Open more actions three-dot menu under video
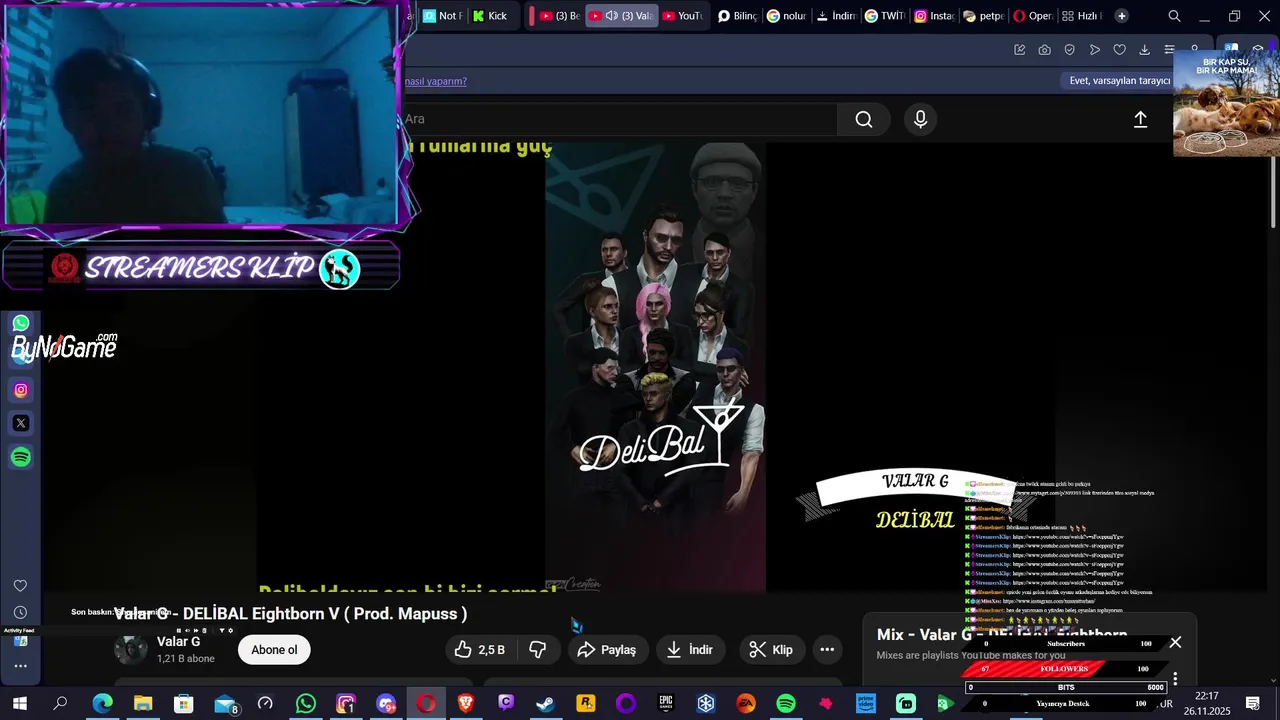Image resolution: width=1280 pixels, height=720 pixels. coord(827,650)
